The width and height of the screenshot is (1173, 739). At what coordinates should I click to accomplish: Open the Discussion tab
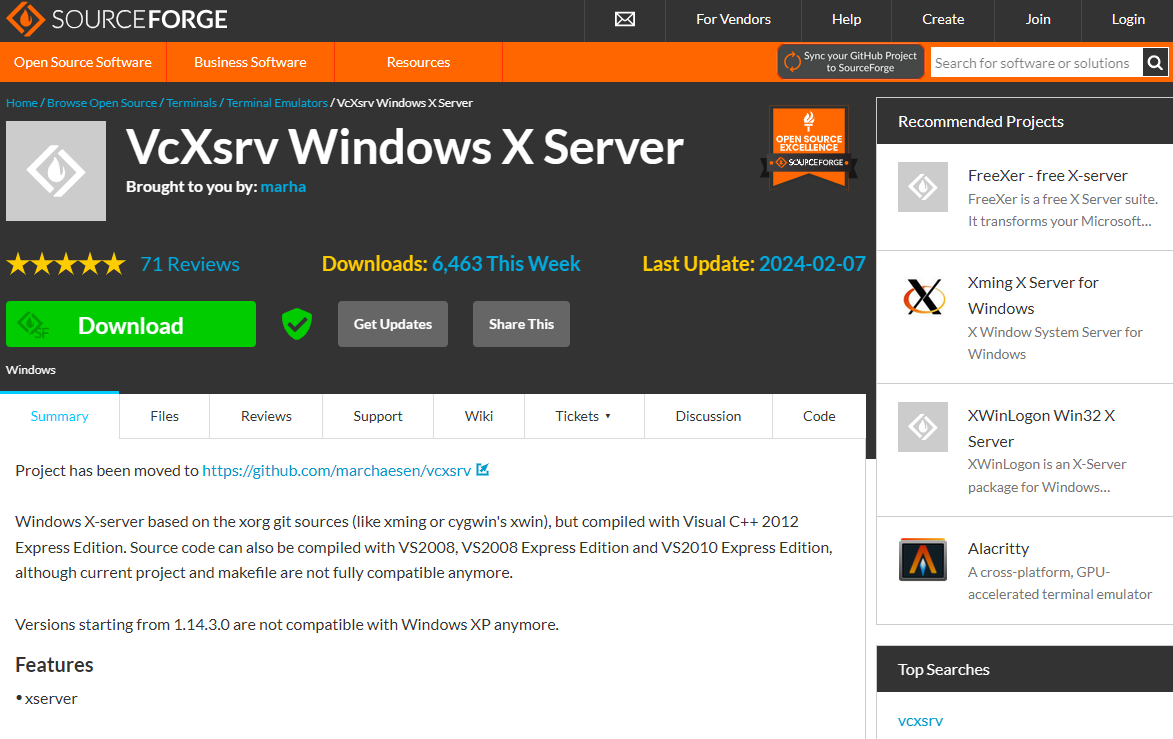pyautogui.click(x=708, y=416)
